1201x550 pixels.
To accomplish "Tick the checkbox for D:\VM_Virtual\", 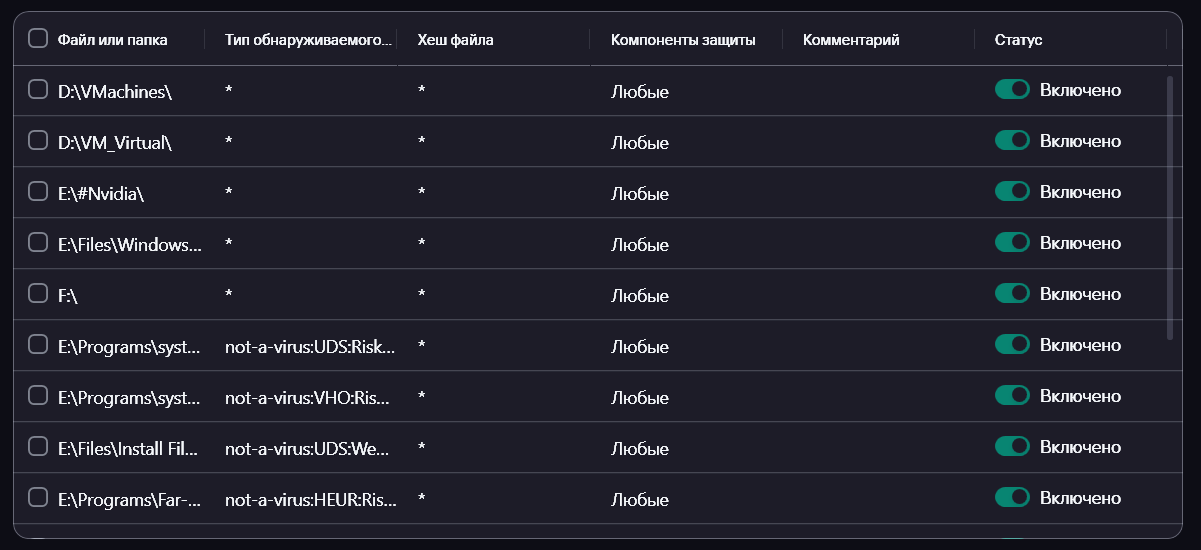I will (x=38, y=141).
